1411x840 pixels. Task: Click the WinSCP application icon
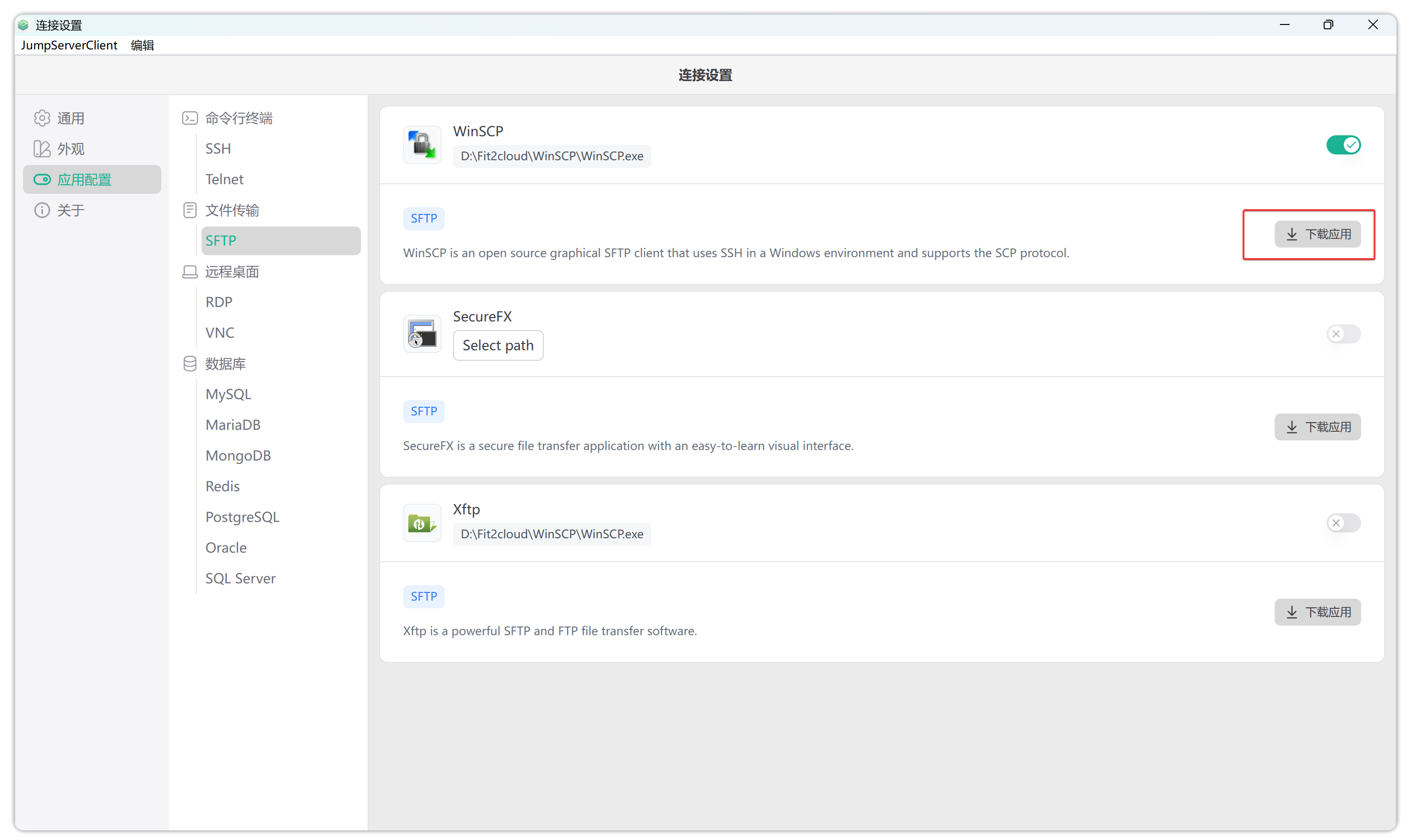pos(422,145)
